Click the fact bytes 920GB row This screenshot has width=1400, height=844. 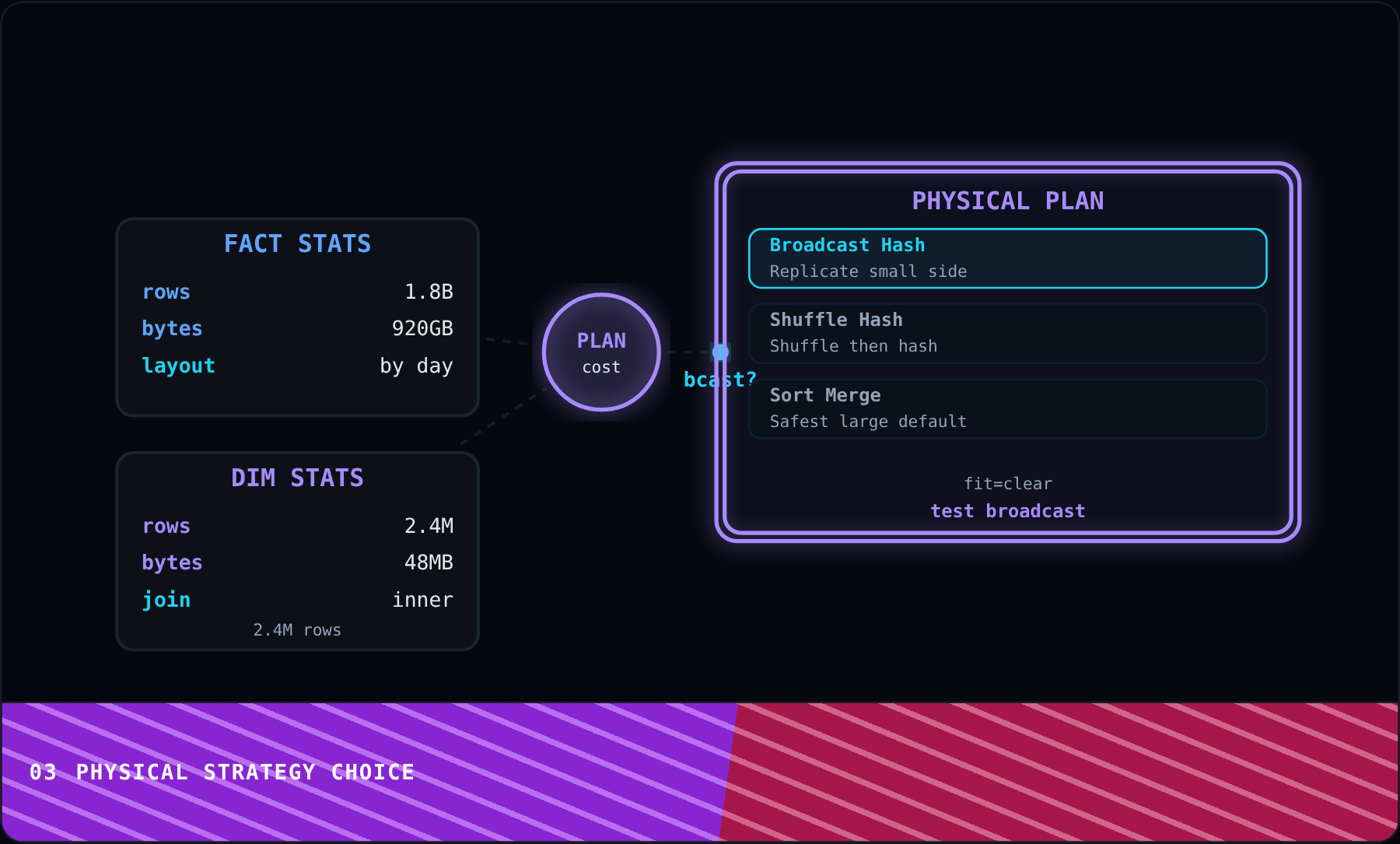(x=297, y=328)
